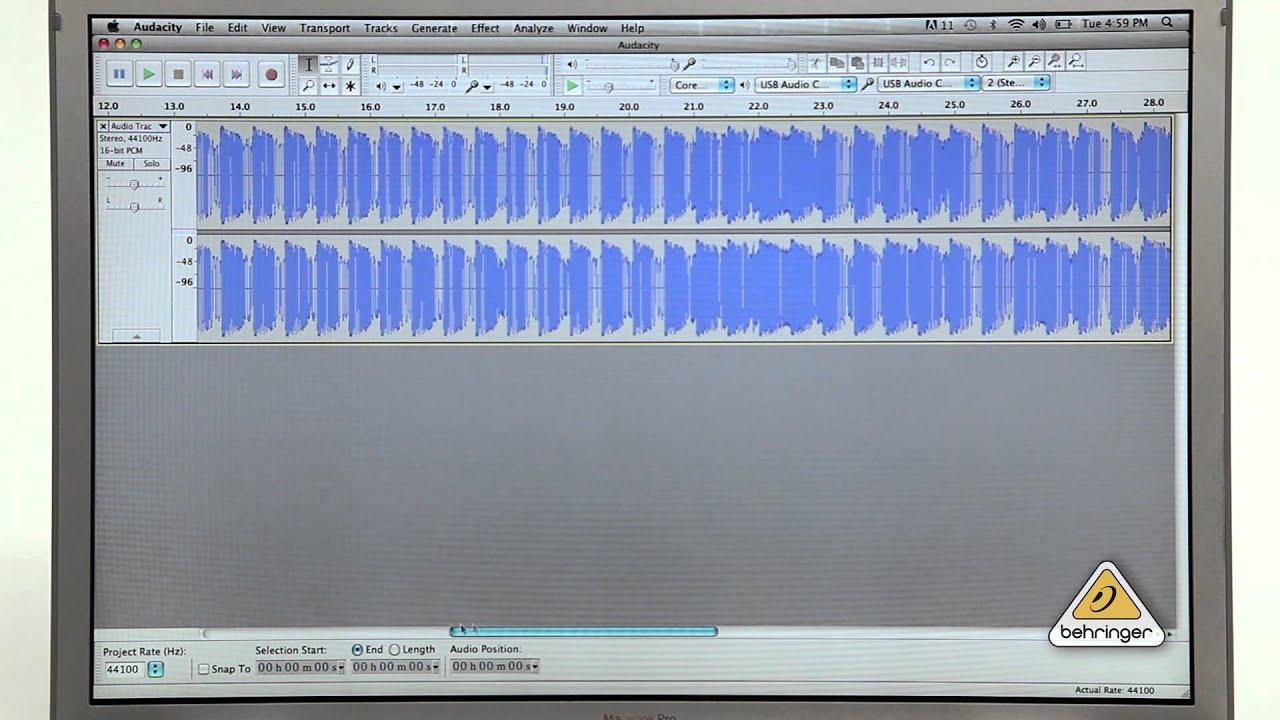Select the Length radio button
The height and width of the screenshot is (720, 1280).
394,650
